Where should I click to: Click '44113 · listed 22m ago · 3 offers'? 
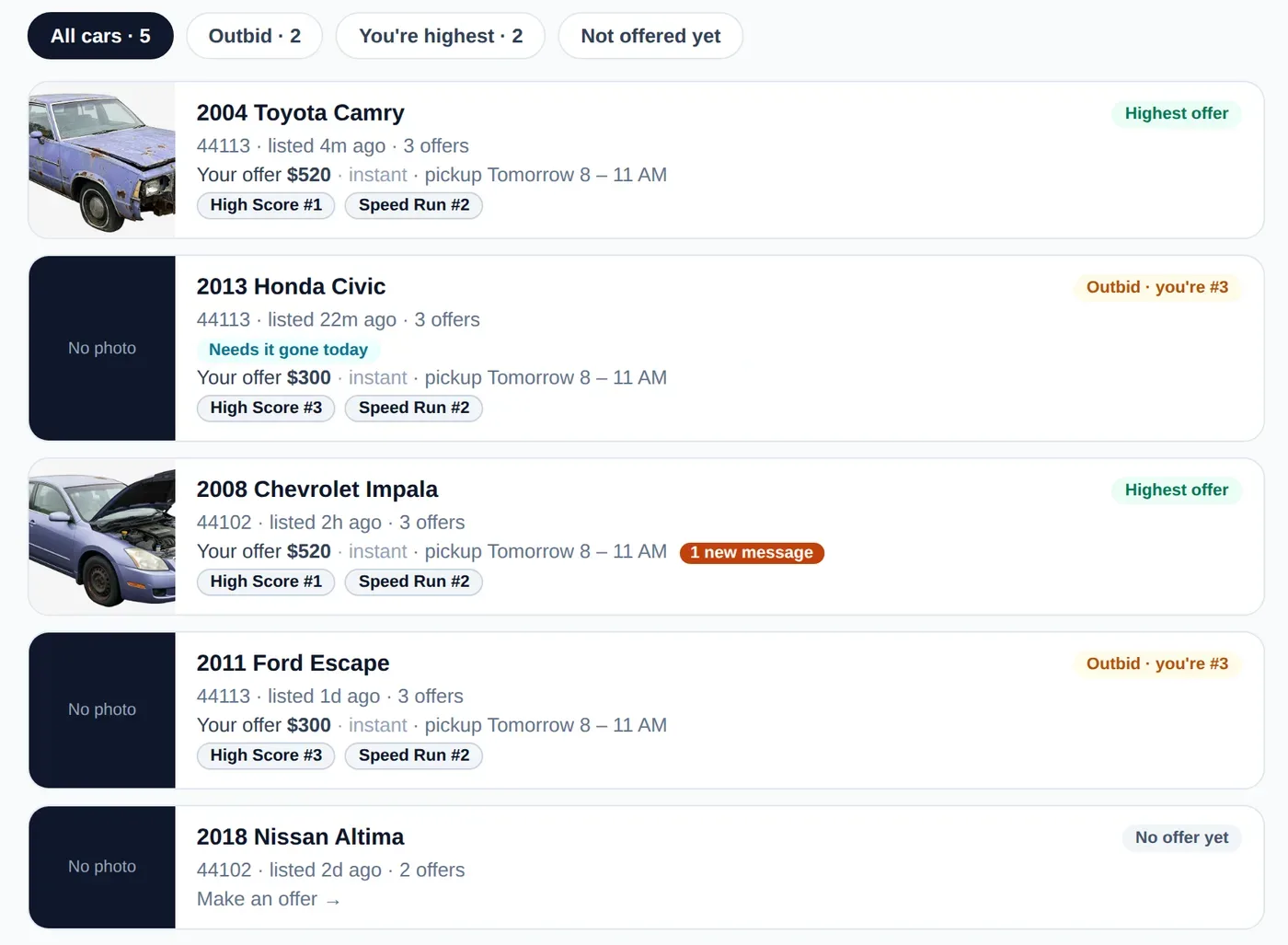pos(339,319)
